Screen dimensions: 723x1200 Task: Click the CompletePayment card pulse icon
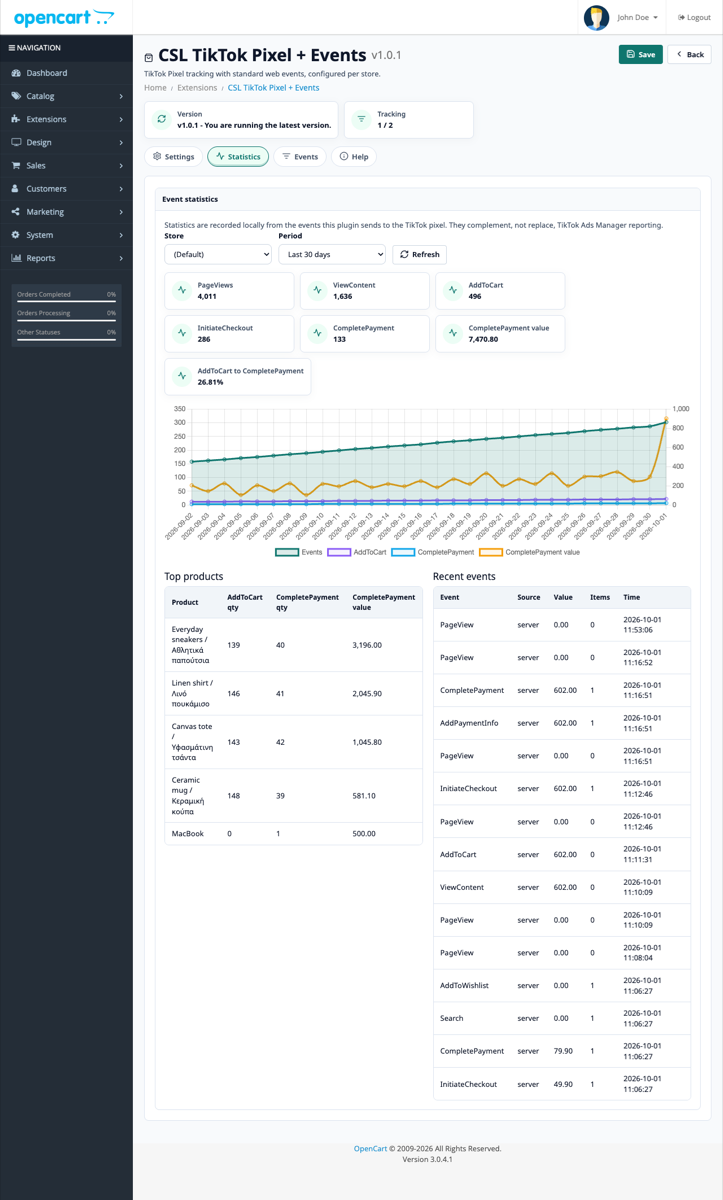coord(317,333)
